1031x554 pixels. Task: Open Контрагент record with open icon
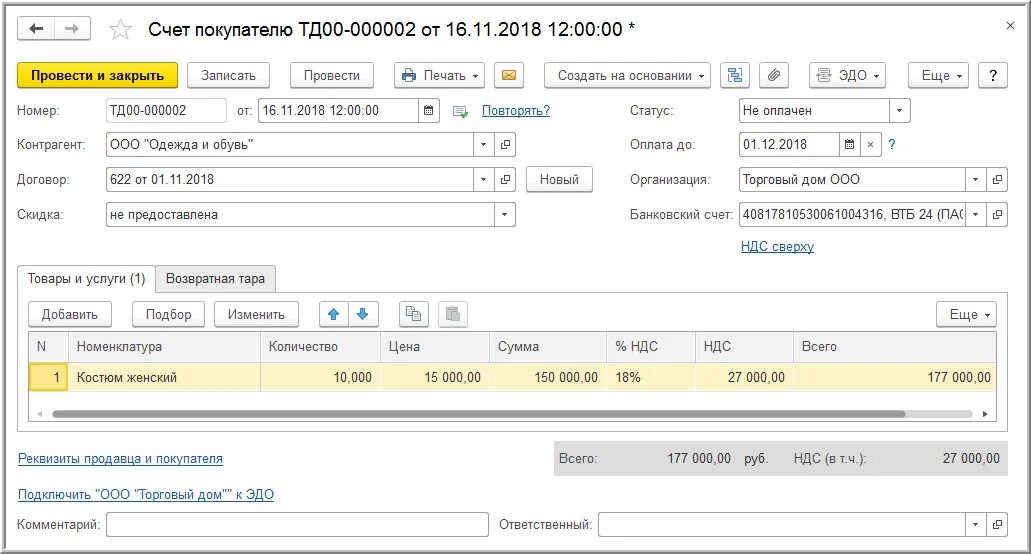click(x=505, y=145)
